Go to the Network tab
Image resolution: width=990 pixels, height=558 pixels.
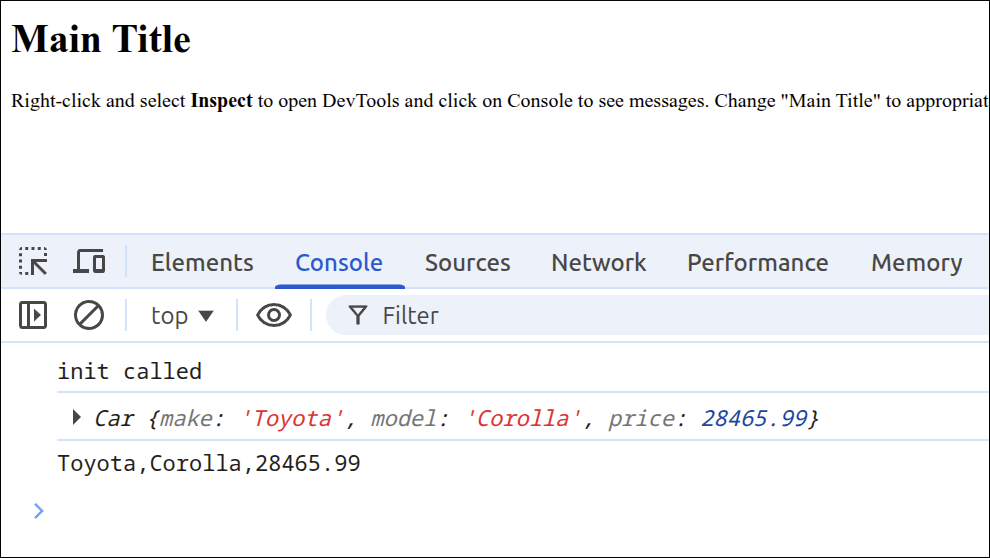click(x=599, y=263)
